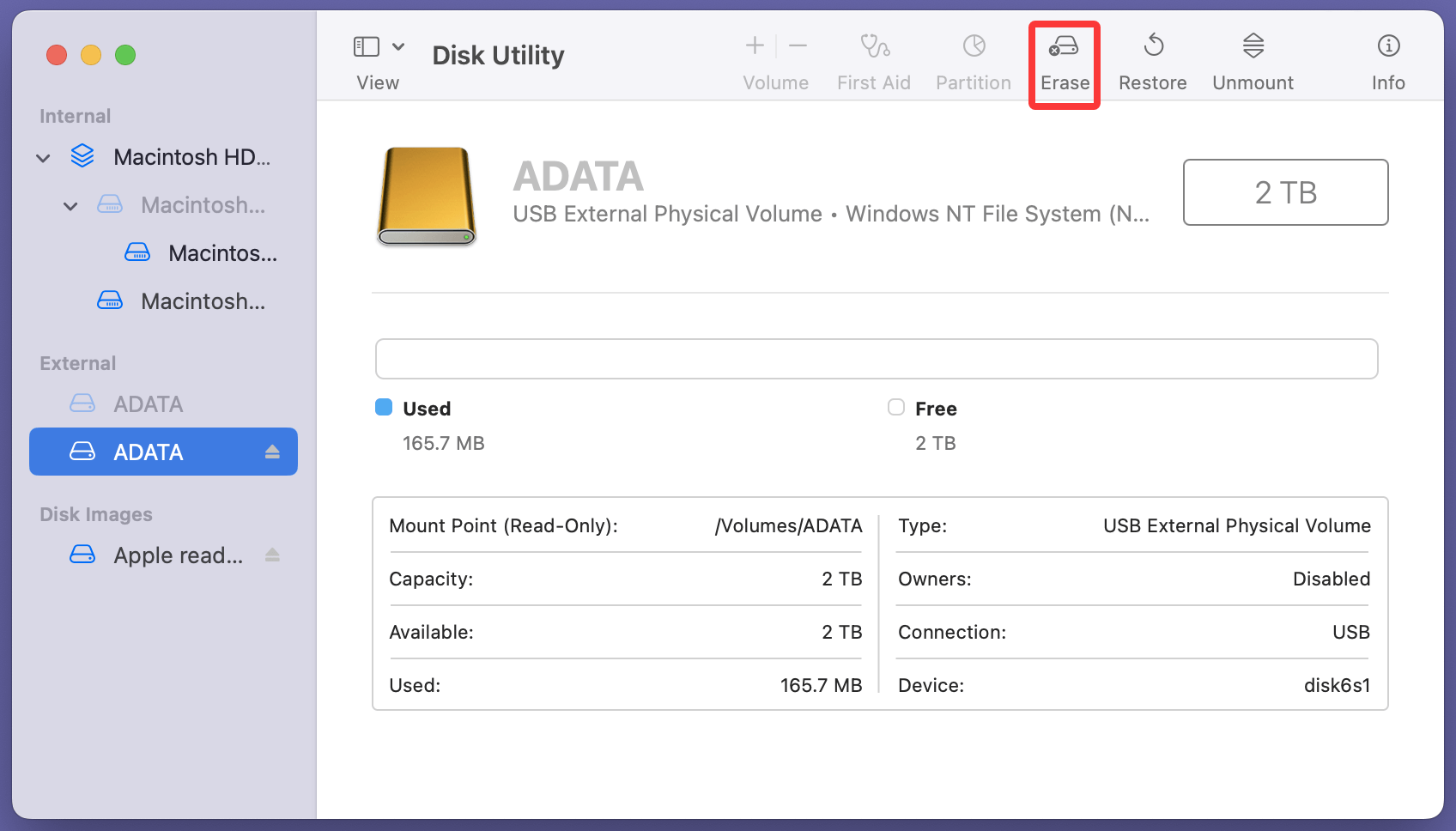Unmount the ADATA volume using the toolbar

pos(1253,60)
